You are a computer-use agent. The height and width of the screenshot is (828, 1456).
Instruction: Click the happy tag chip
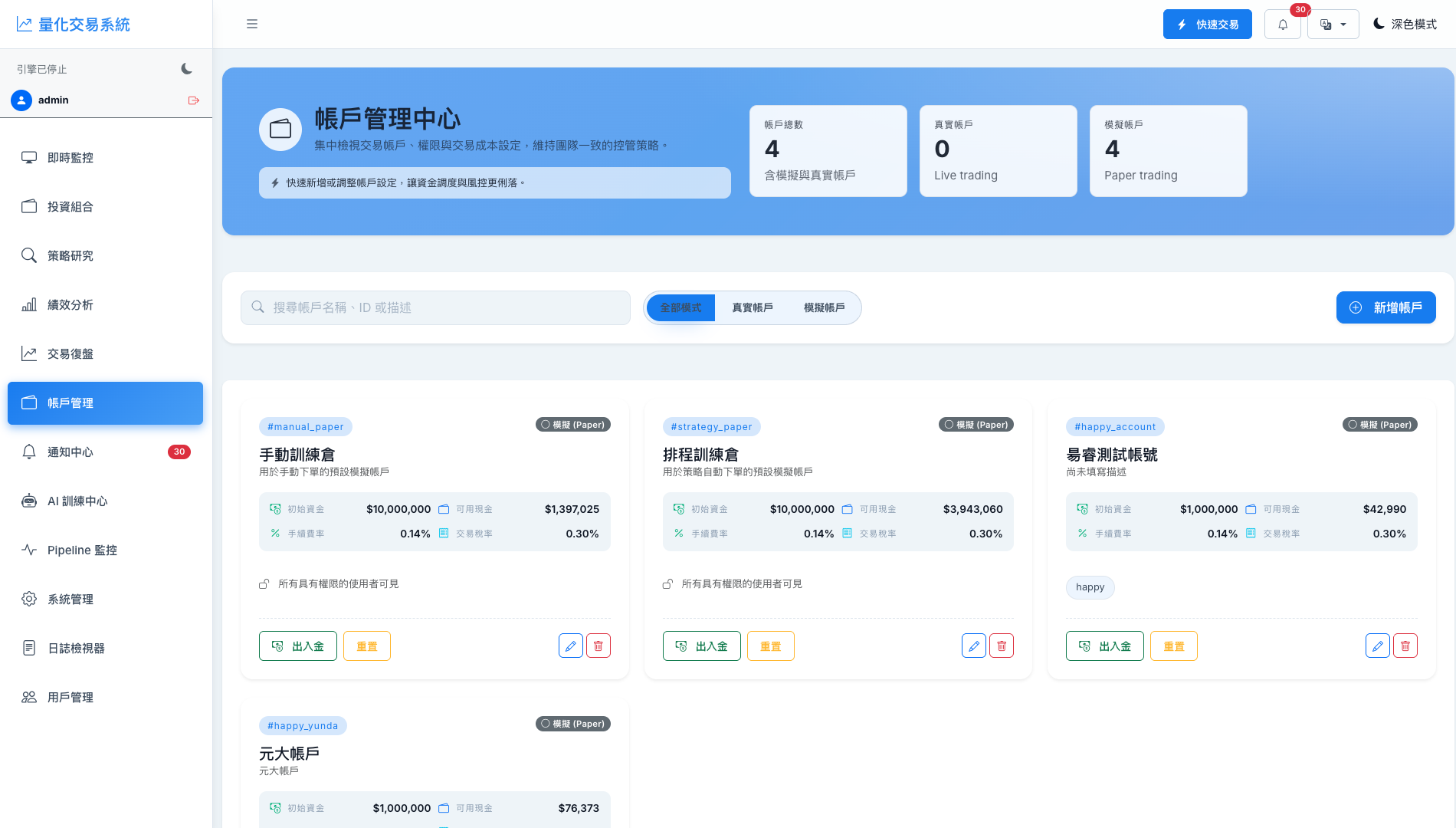coord(1090,587)
